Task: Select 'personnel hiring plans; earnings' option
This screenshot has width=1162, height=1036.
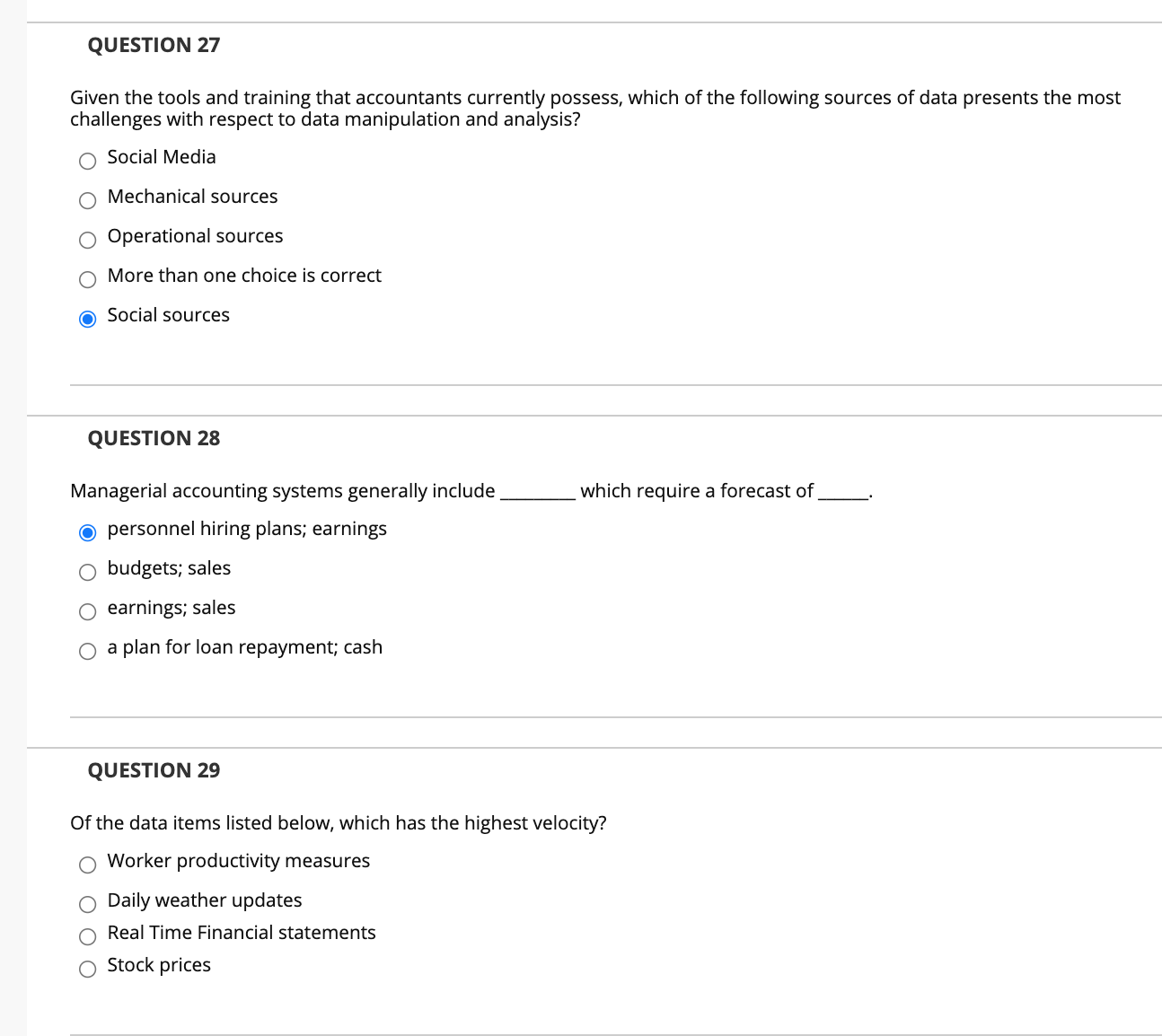Action: coord(87,532)
